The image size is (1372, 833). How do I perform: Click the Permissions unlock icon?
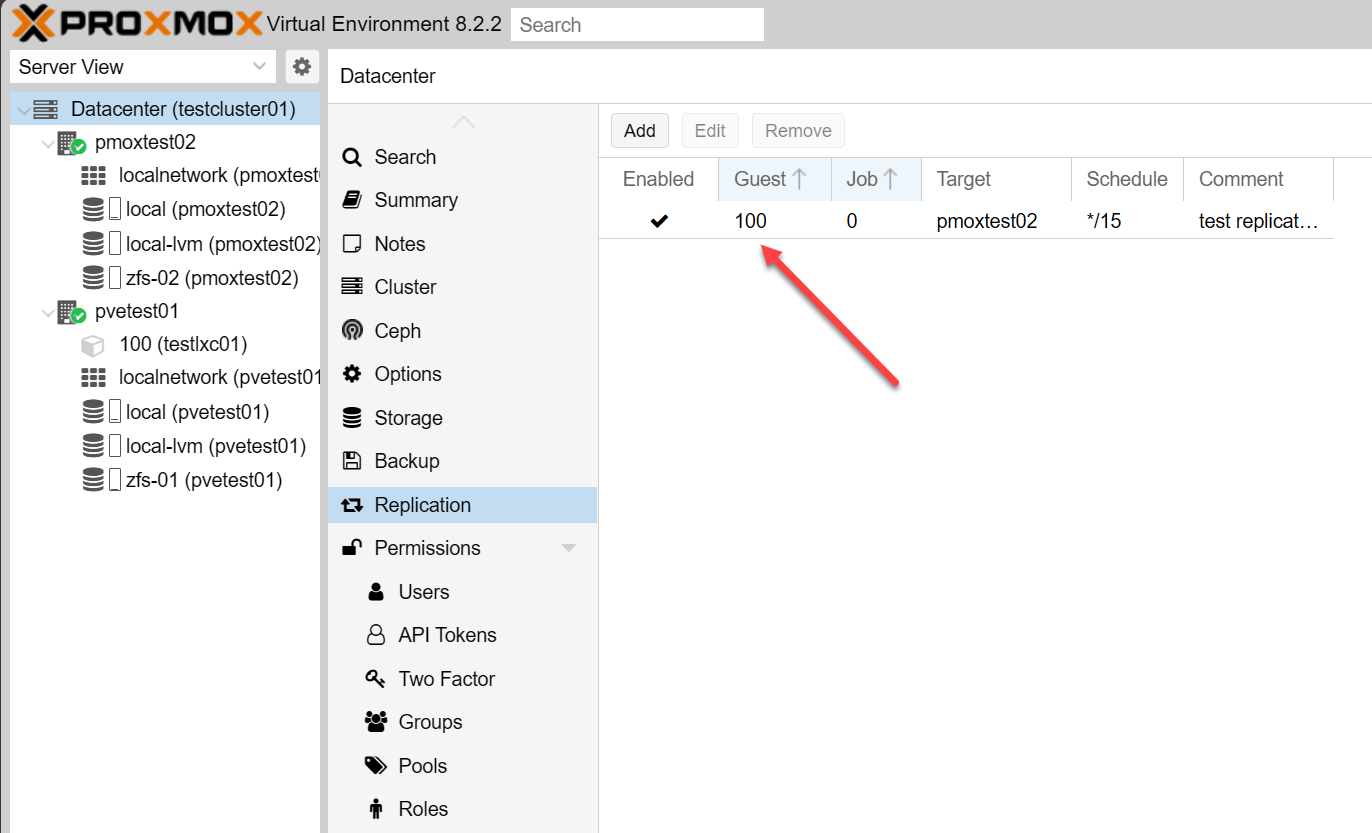352,547
